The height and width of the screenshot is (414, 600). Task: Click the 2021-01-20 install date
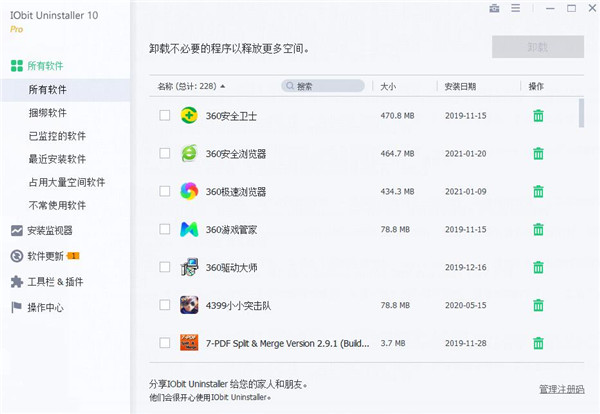click(465, 153)
